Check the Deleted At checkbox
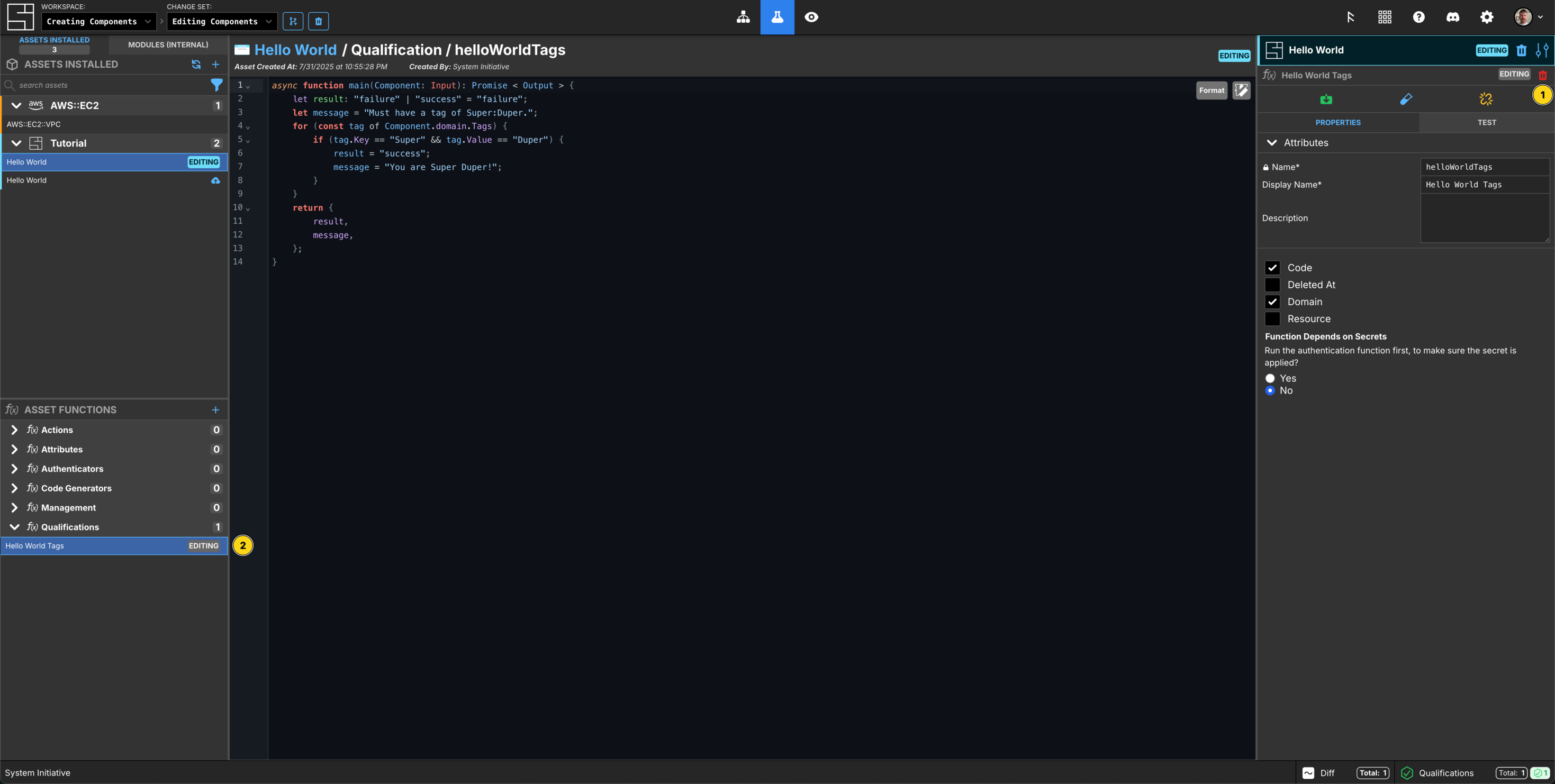1555x784 pixels. coord(1272,285)
